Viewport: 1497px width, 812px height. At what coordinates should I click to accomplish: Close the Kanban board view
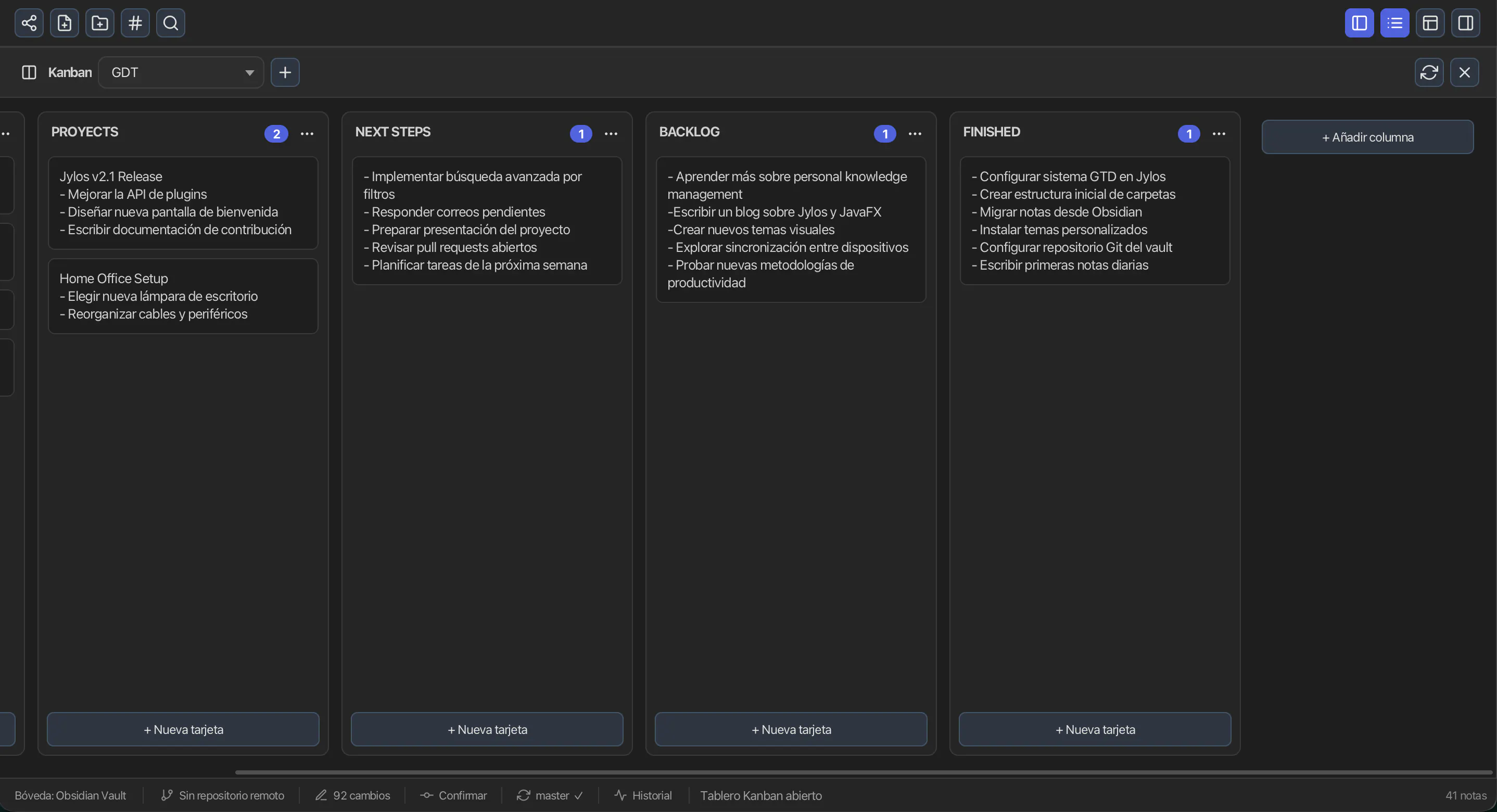point(1464,73)
